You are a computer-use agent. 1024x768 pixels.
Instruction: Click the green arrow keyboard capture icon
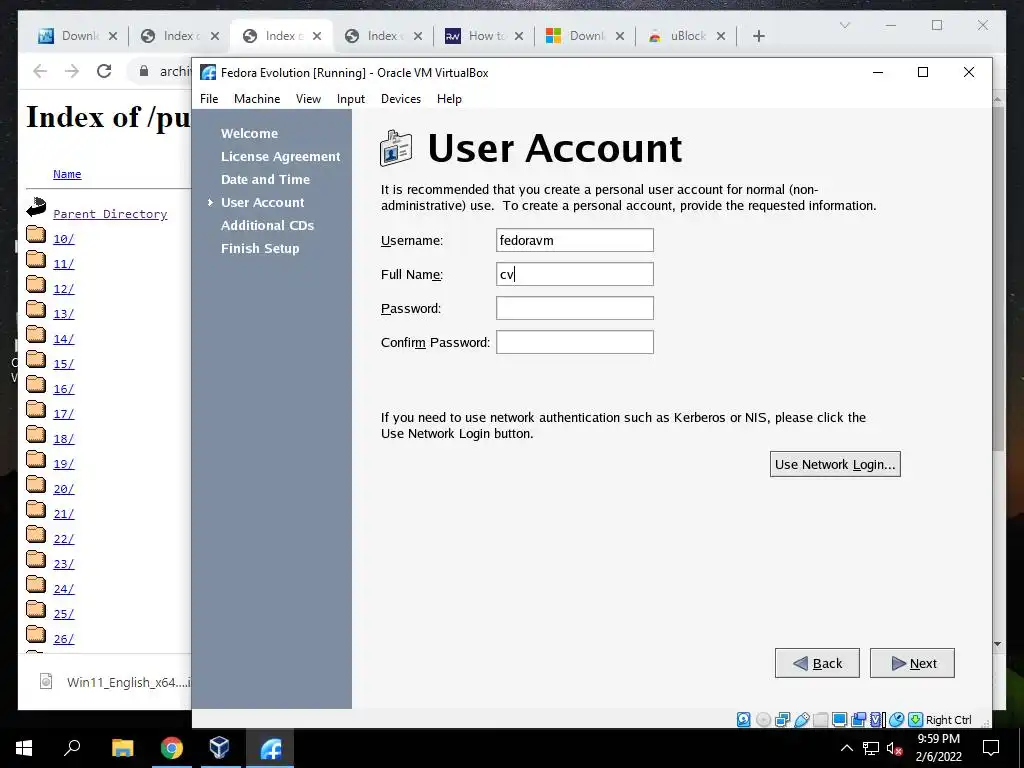click(916, 720)
